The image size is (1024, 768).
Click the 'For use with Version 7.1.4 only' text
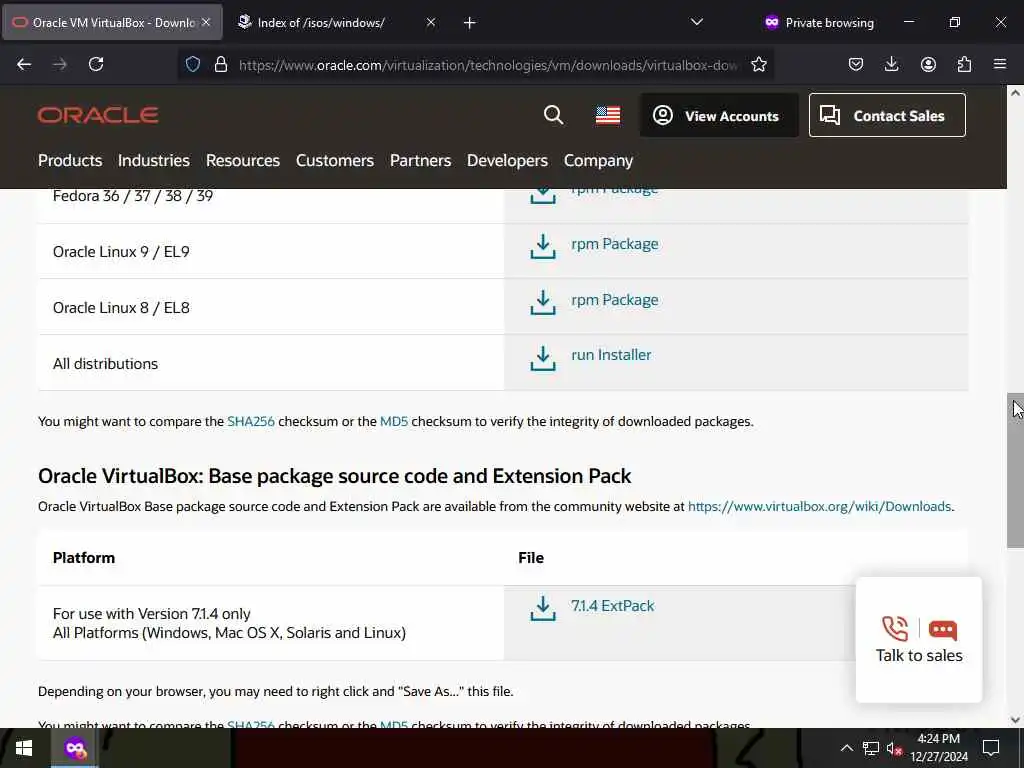coord(152,614)
